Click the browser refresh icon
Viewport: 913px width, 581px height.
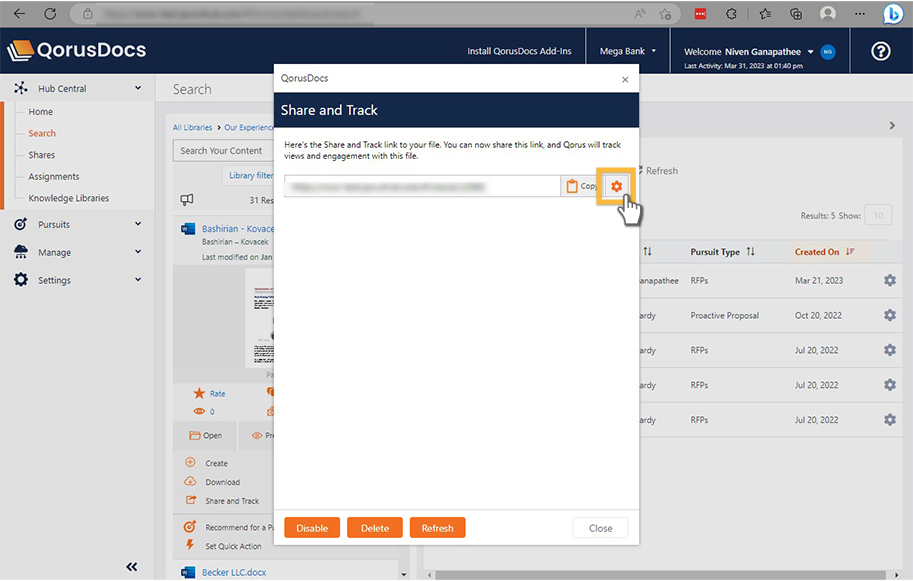49,14
